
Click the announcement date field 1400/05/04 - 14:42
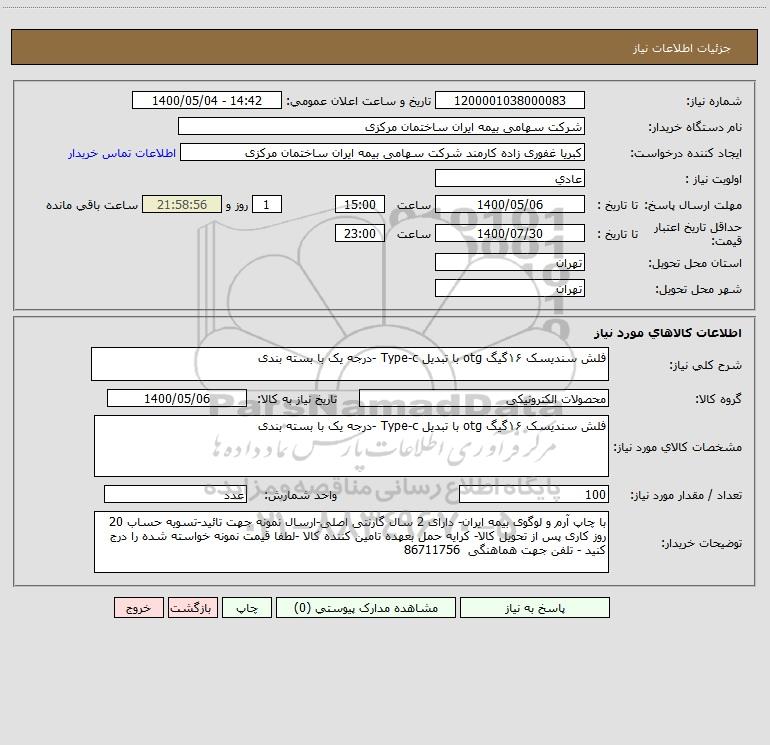coord(207,101)
